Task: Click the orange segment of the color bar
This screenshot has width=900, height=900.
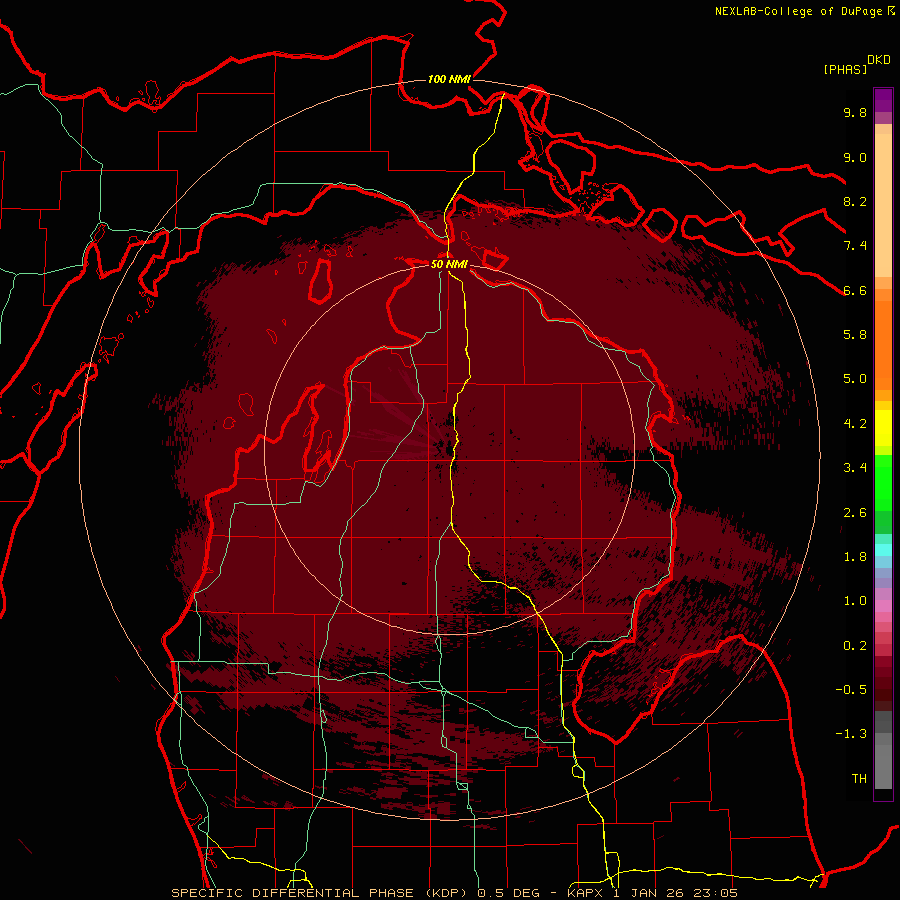Action: pyautogui.click(x=883, y=344)
